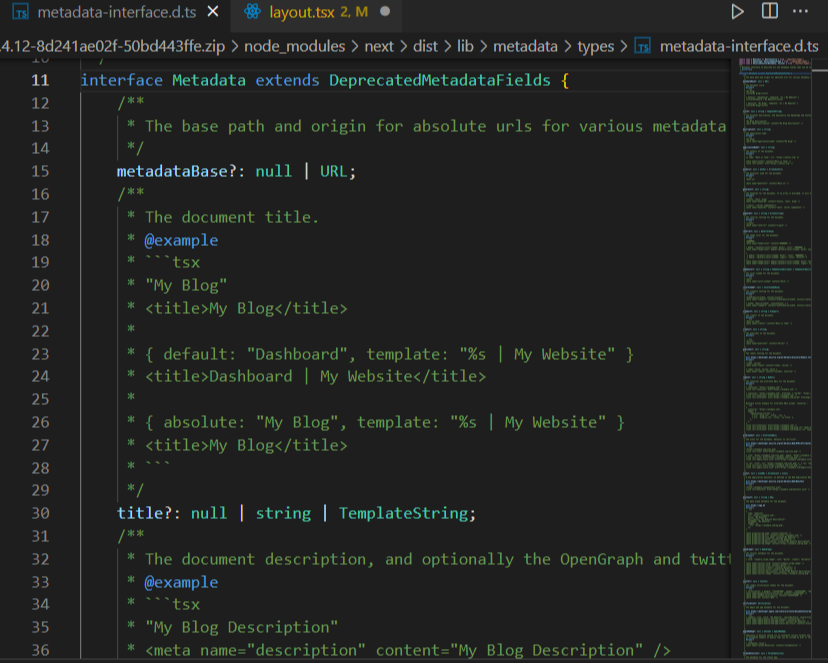
Task: Click the zip archive breadcrumb segment
Action: [x=112, y=46]
